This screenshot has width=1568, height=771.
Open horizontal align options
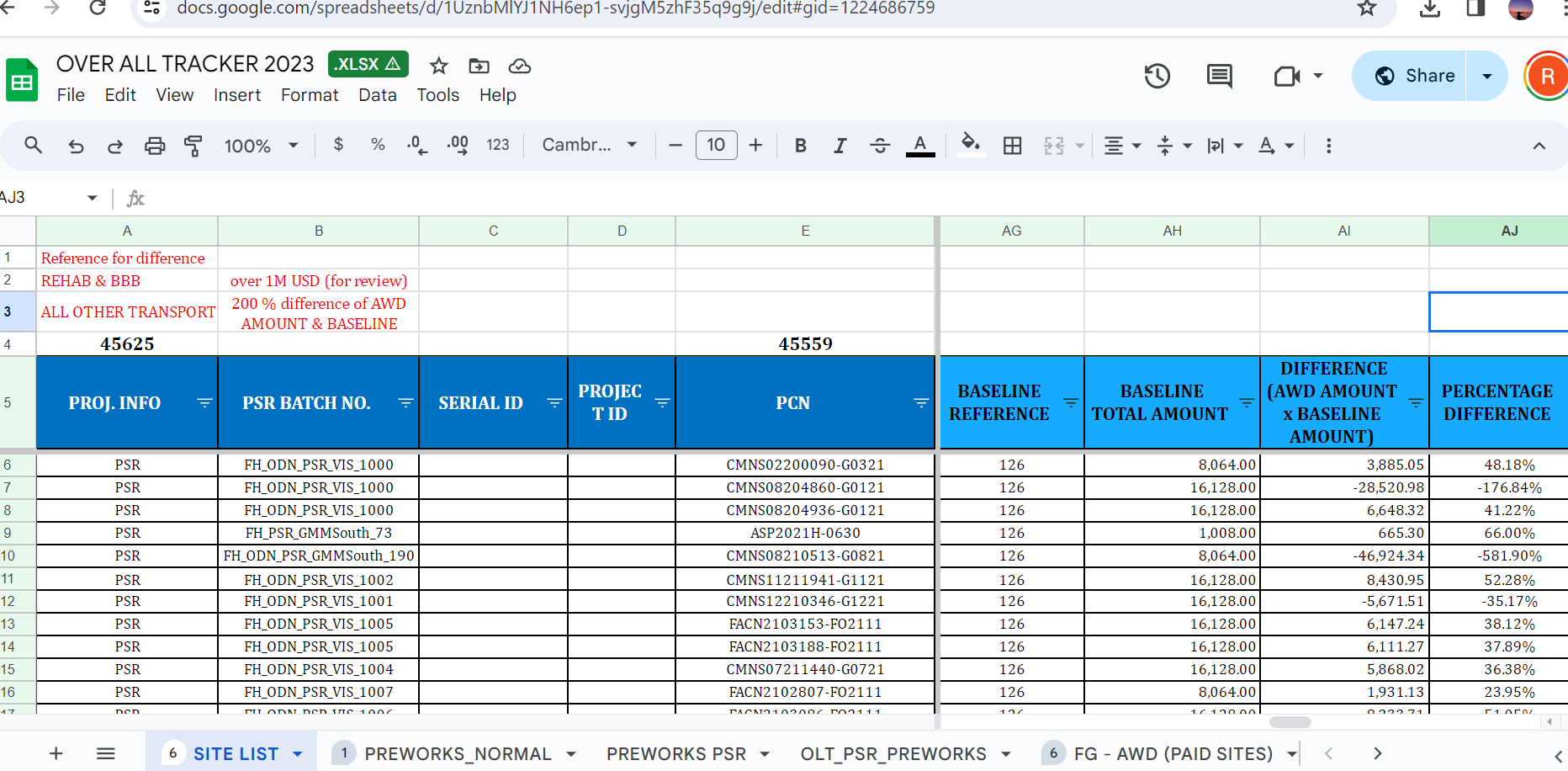pos(1122,146)
